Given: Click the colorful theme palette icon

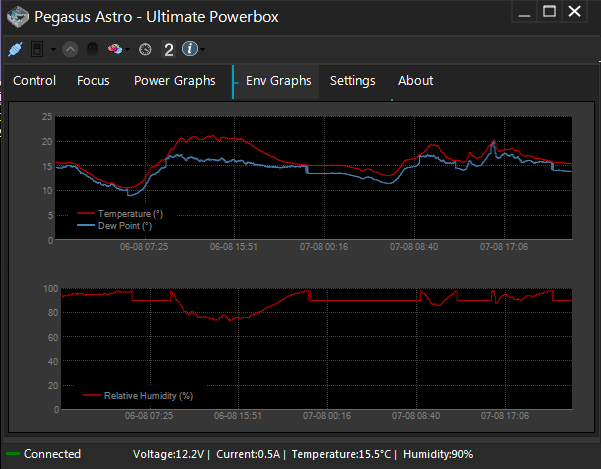Looking at the screenshot, I should point(115,49).
